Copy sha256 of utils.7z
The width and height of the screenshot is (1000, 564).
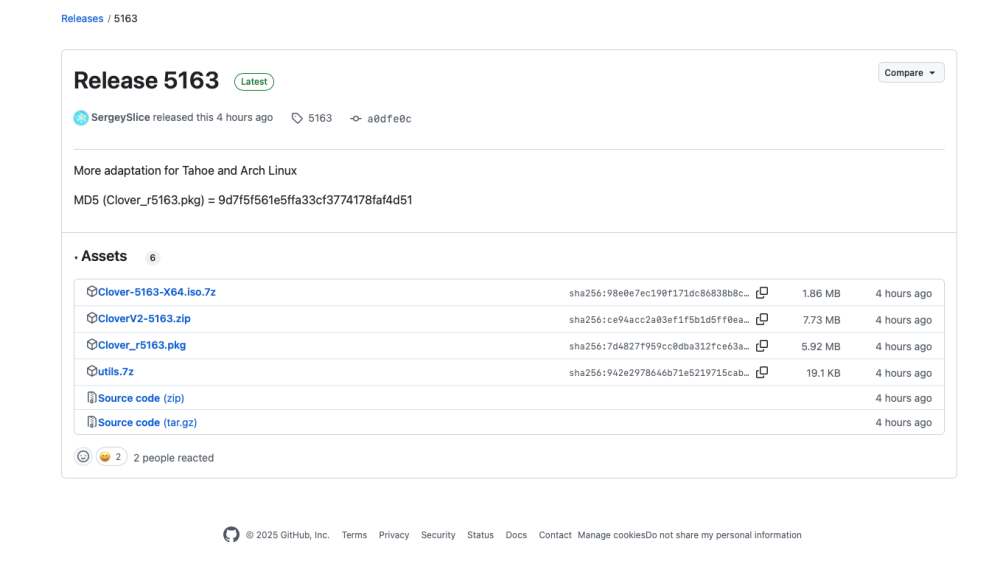[x=761, y=372]
